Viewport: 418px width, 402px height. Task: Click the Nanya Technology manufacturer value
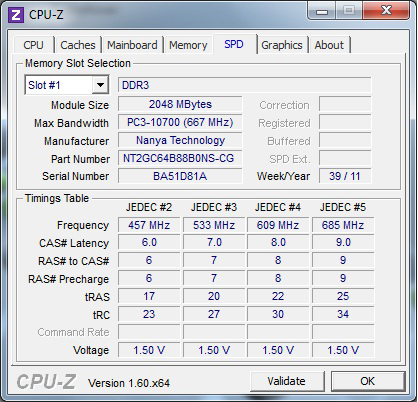tap(180, 140)
